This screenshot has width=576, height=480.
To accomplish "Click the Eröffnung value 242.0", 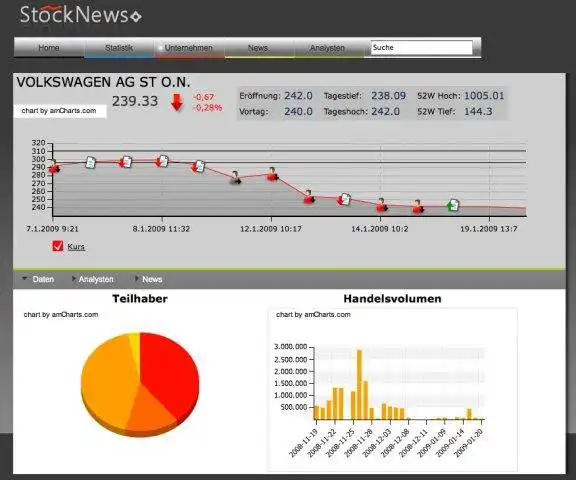I will coord(298,95).
